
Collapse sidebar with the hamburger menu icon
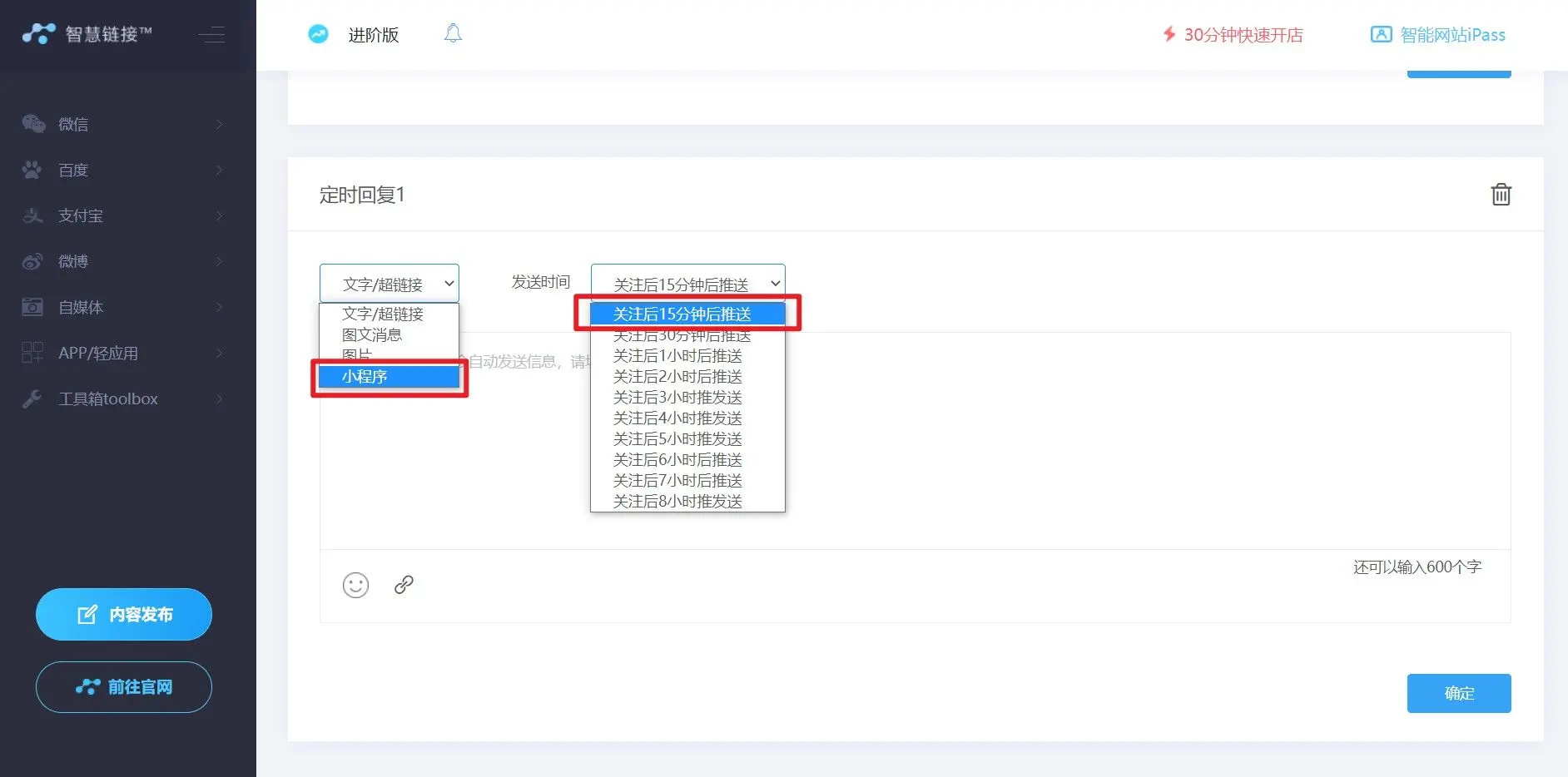[x=211, y=35]
